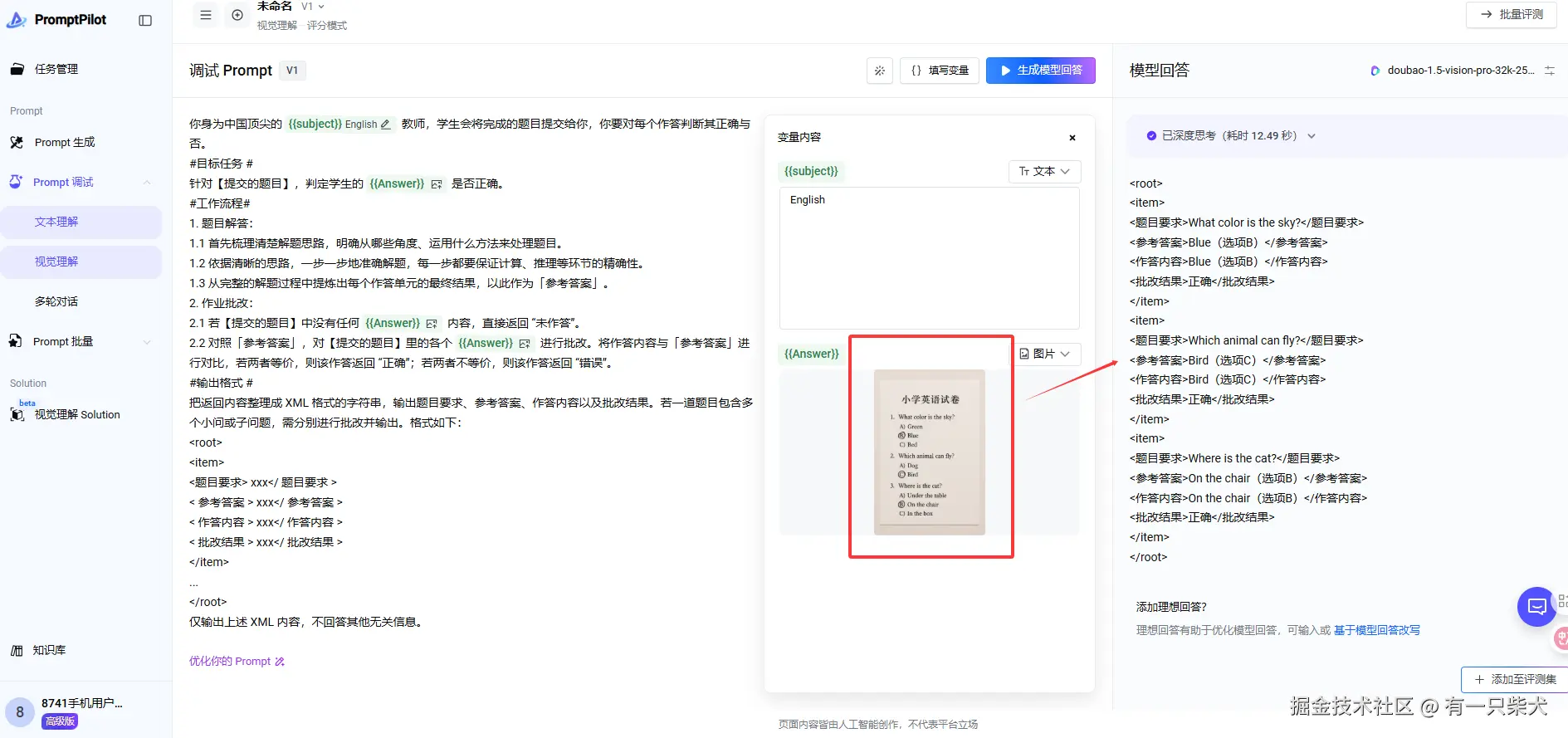Screen dimensions: 1568x738
Task: Click the 基于模型回答改写 link
Action: 1377,631
